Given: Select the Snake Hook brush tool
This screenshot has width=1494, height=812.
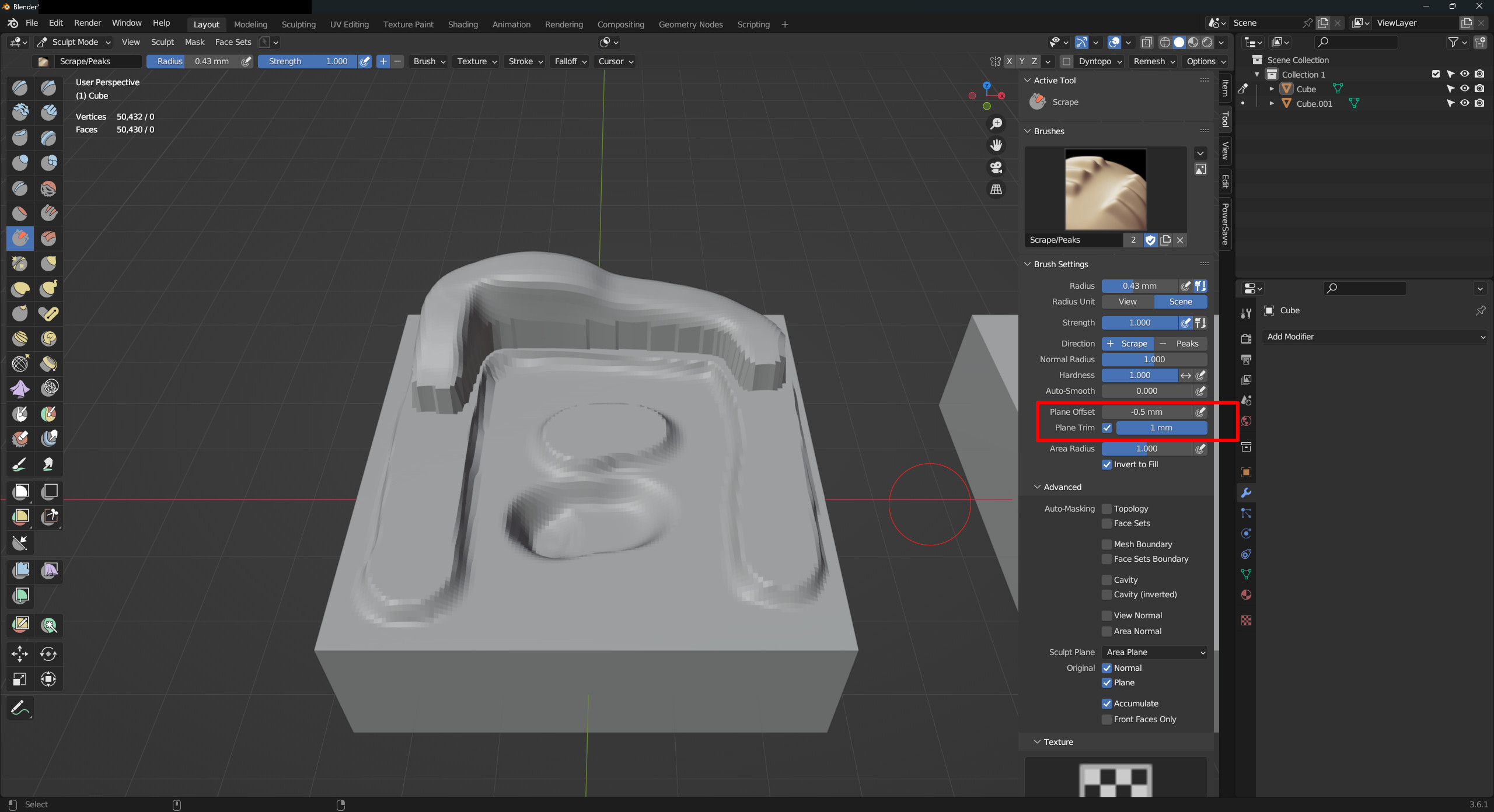Looking at the screenshot, I should 48,288.
